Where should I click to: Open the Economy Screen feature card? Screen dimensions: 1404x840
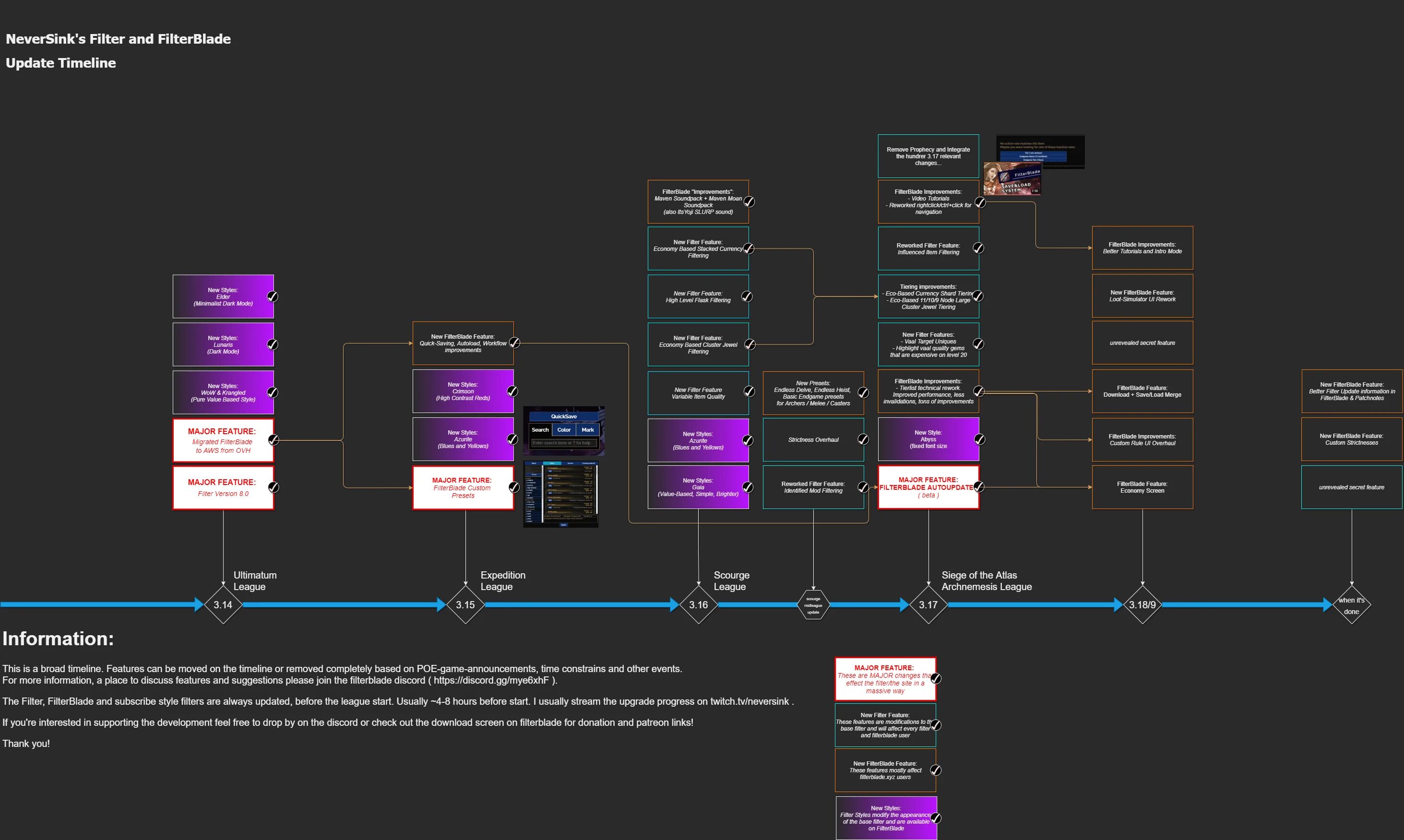point(1142,487)
